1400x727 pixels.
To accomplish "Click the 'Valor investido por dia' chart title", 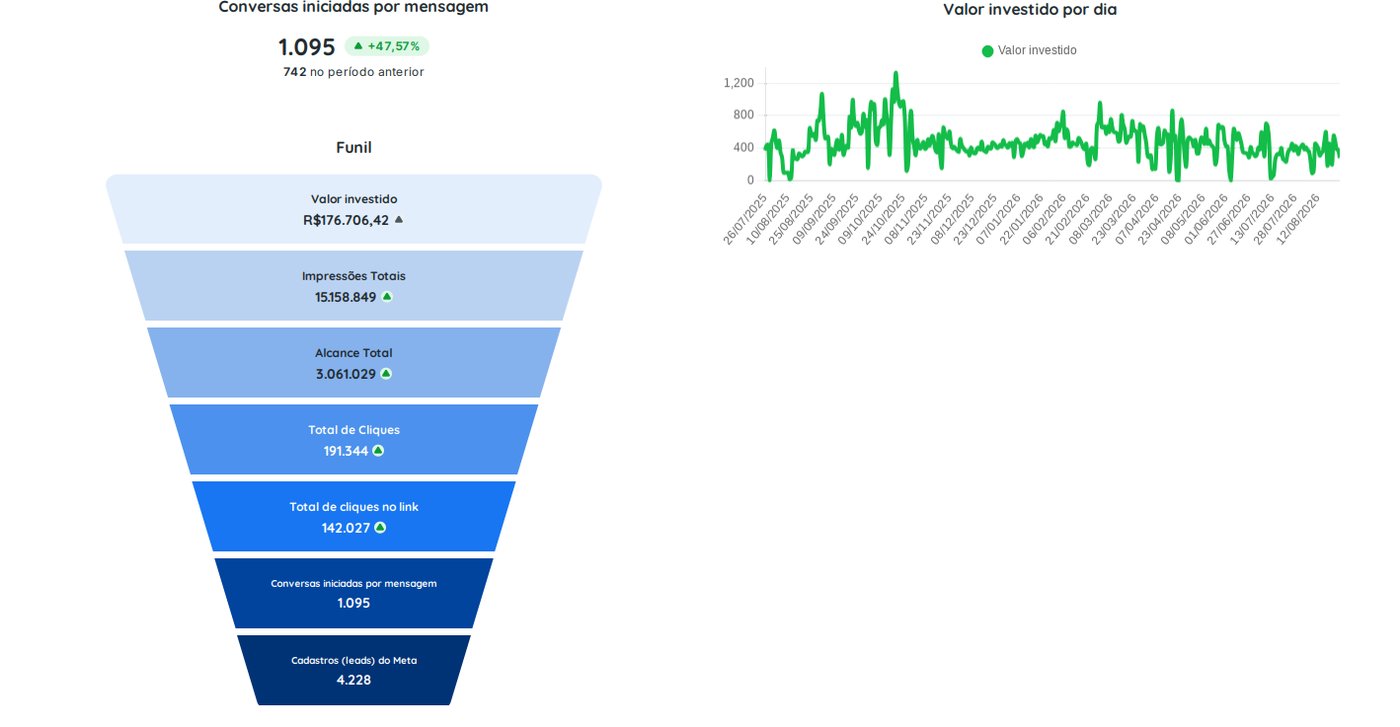I will click(x=1030, y=10).
